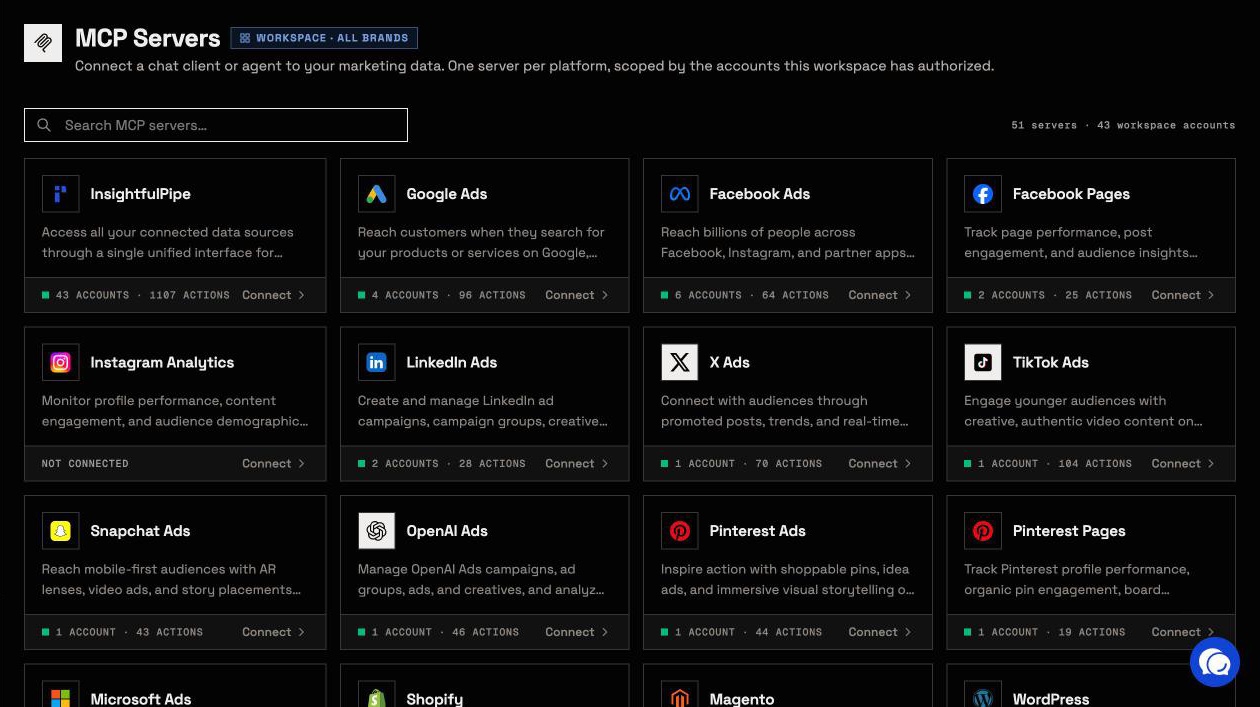Click the LinkedIn Ads card title
1260x707 pixels.
(451, 362)
